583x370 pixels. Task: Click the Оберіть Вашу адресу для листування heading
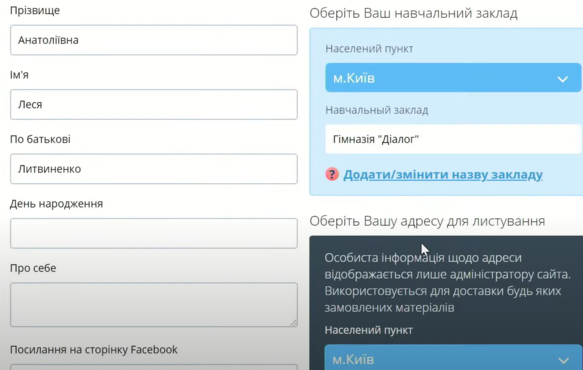427,221
